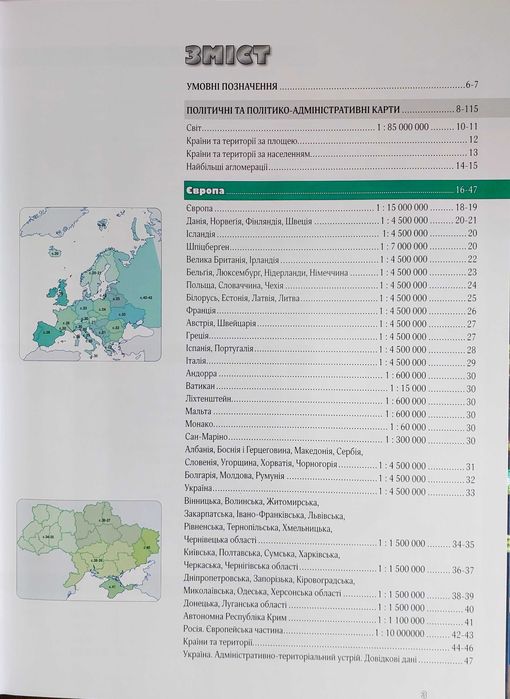
Task: Click 'ПОЛІТИЧНІ ТА ПОЛІТИКО-АДМІНІСТРАТИВНІ КАРТИ' section header
Action: pyautogui.click(x=332, y=109)
